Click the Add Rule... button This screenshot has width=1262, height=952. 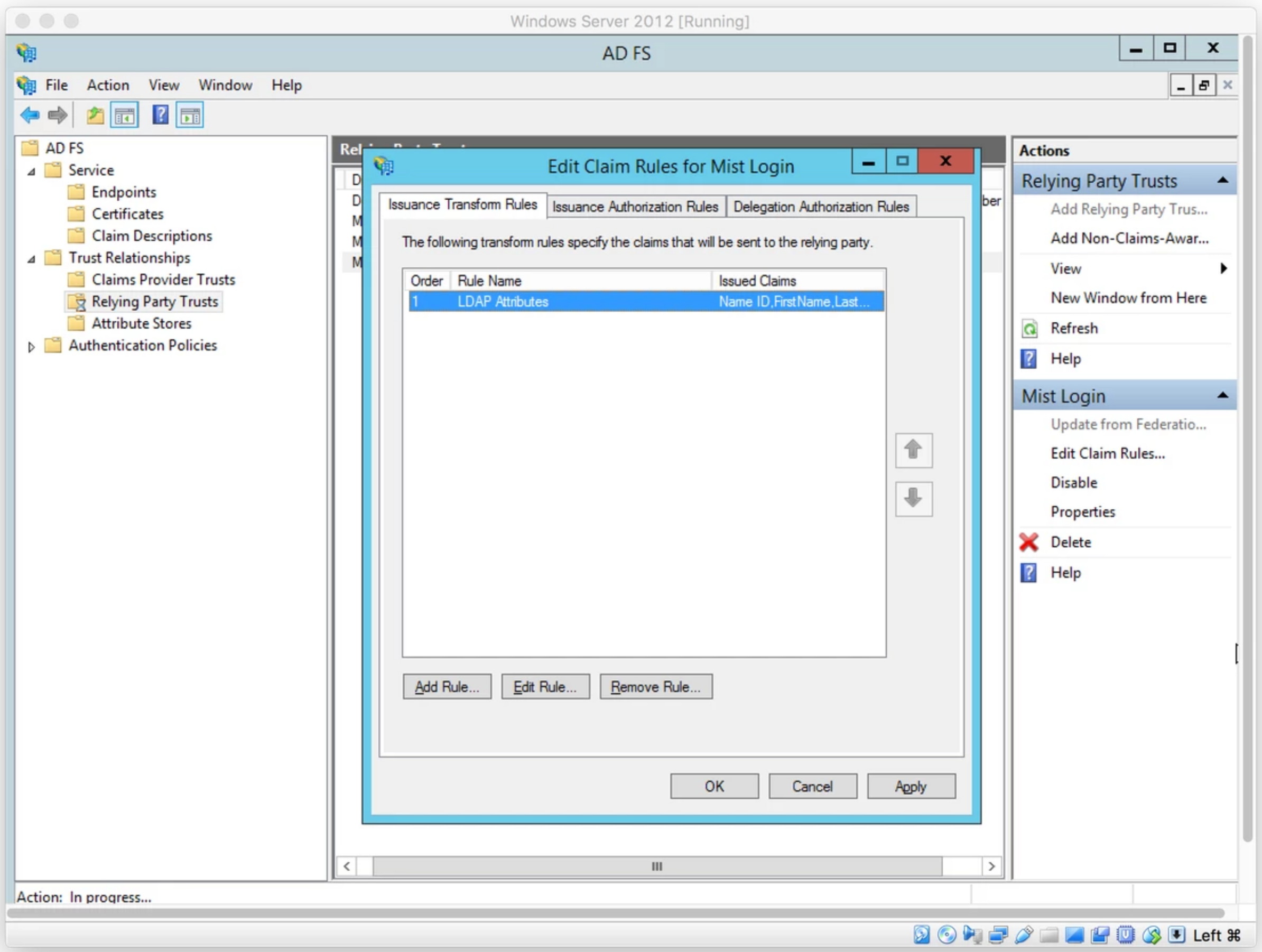[x=447, y=687]
